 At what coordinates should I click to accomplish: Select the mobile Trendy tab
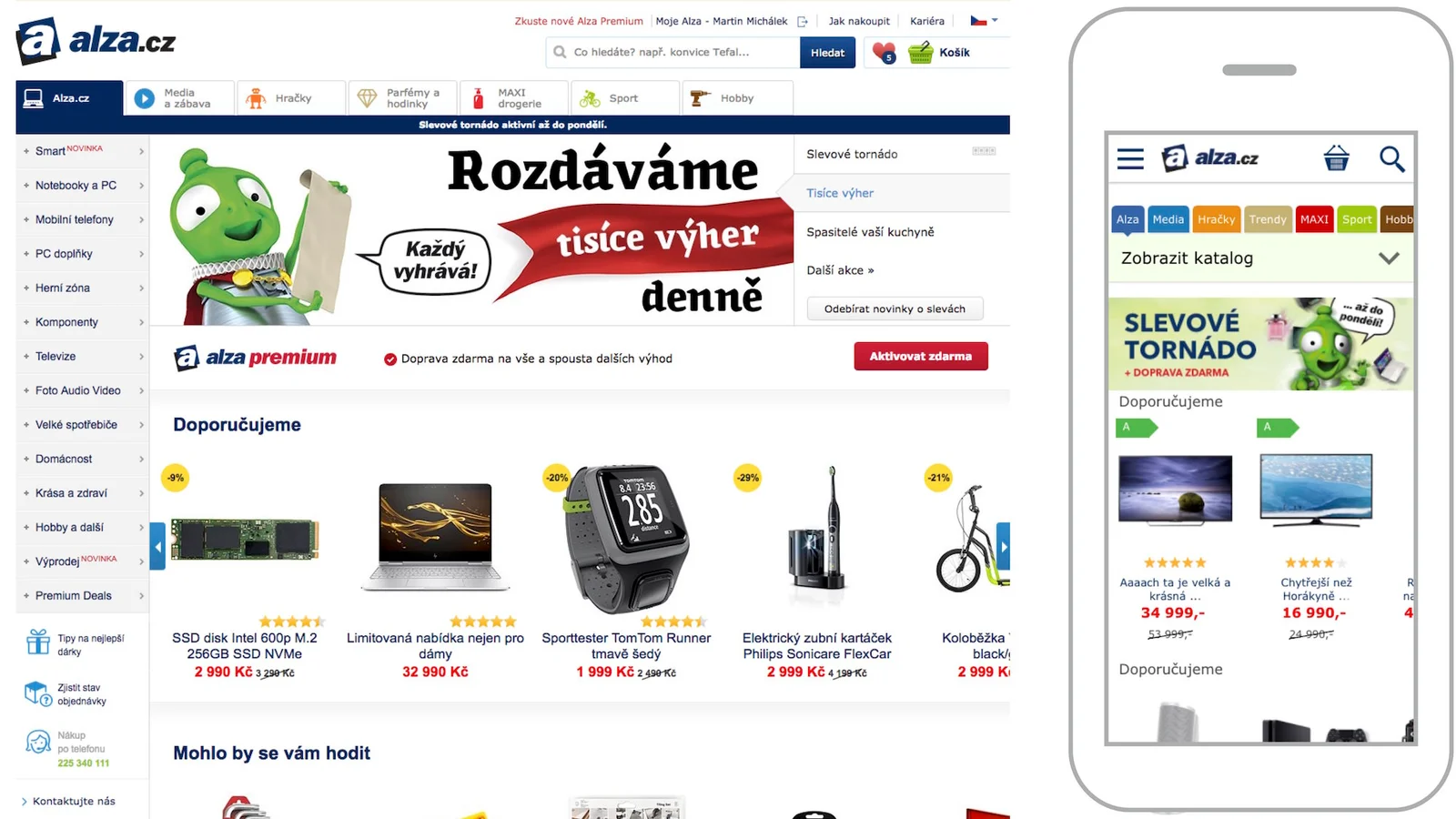click(x=1268, y=219)
